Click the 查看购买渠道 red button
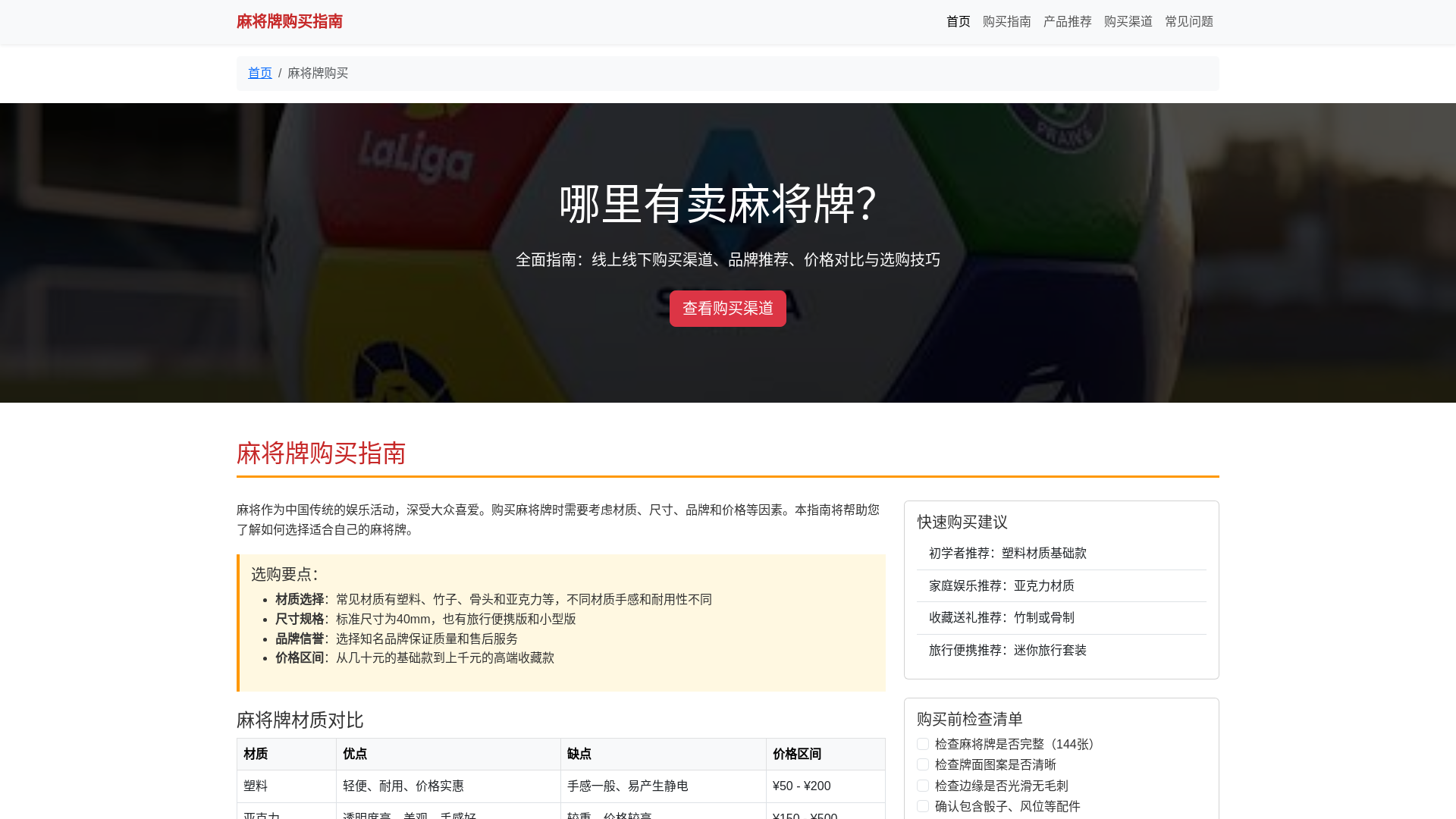 pyautogui.click(x=727, y=309)
